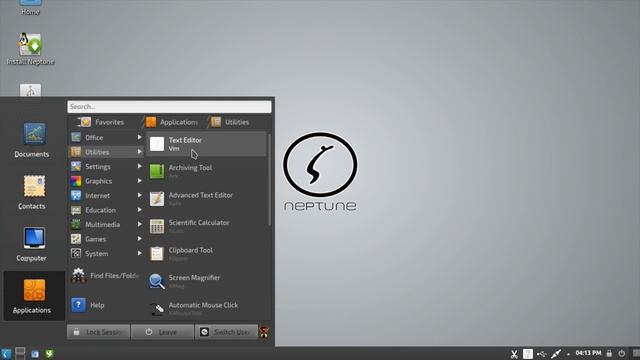
Task: Launch Text Editor Vim
Action: [206, 144]
